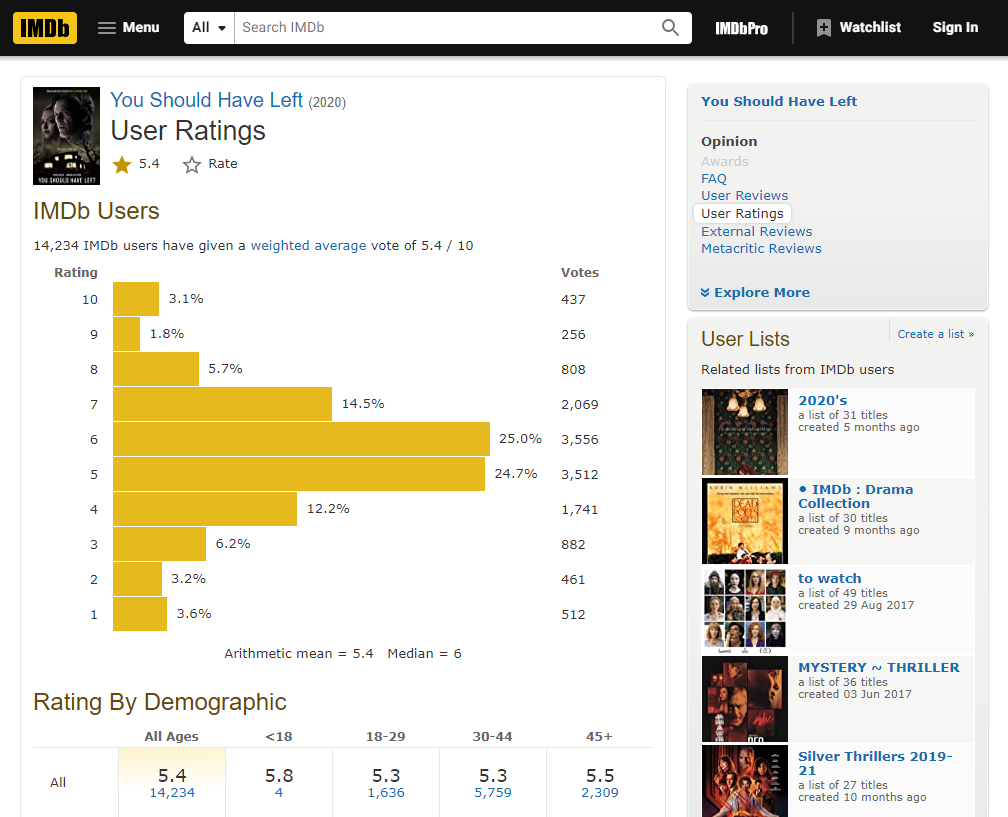The width and height of the screenshot is (1008, 817).
Task: Click the All row label in the demographic table
Action: coord(58,782)
